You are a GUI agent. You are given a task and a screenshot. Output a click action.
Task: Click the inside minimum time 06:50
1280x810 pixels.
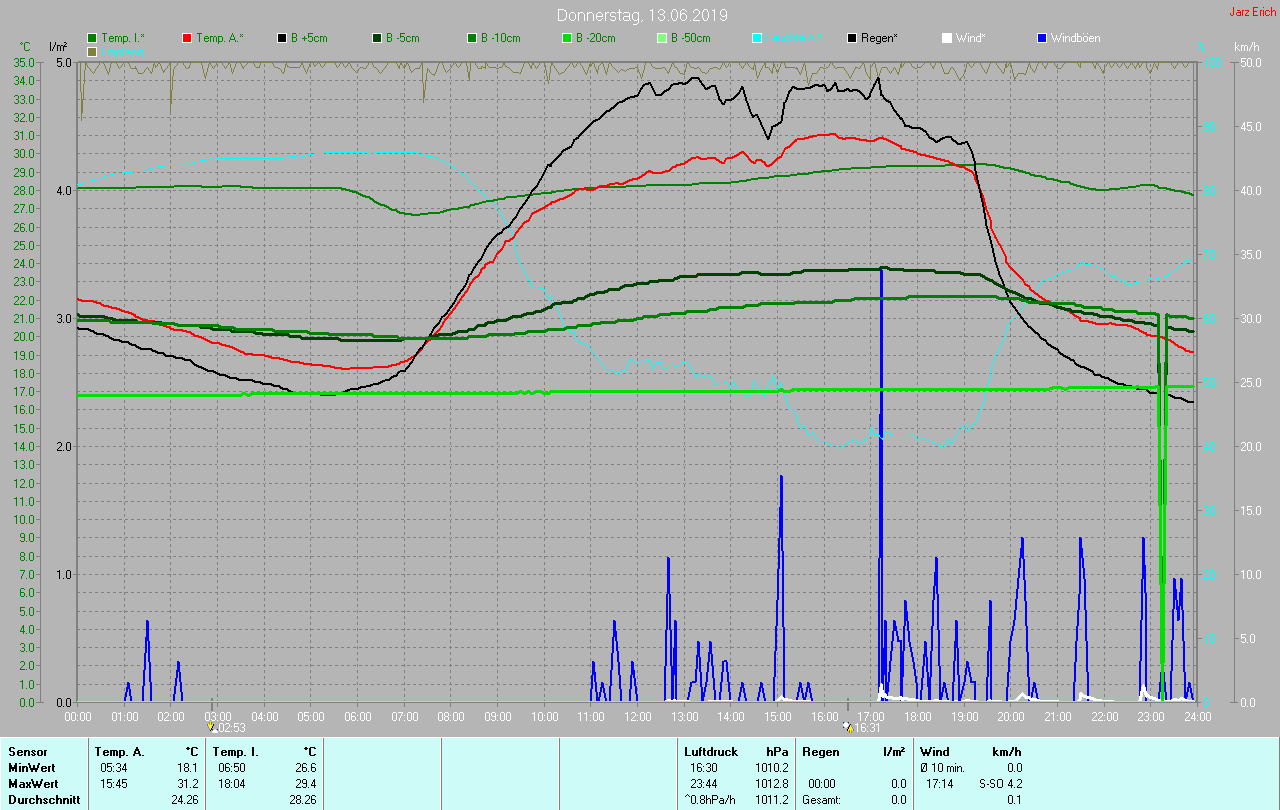coord(231,768)
